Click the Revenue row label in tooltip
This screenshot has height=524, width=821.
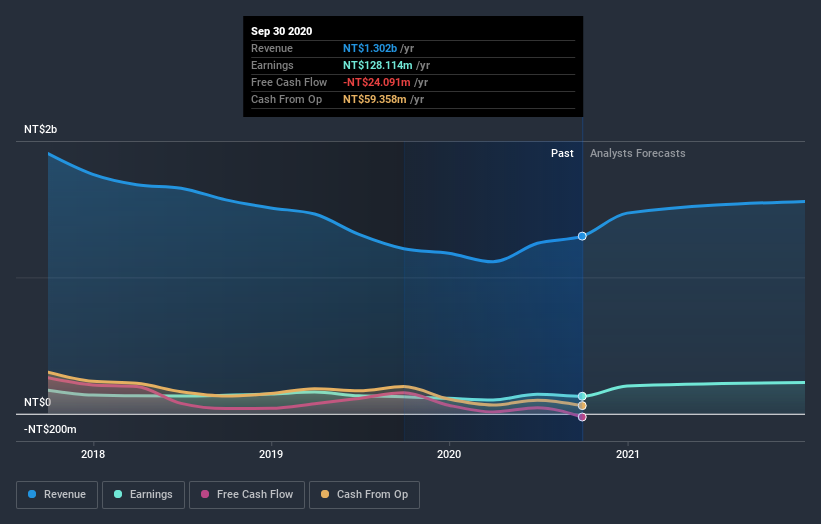pyautogui.click(x=272, y=48)
